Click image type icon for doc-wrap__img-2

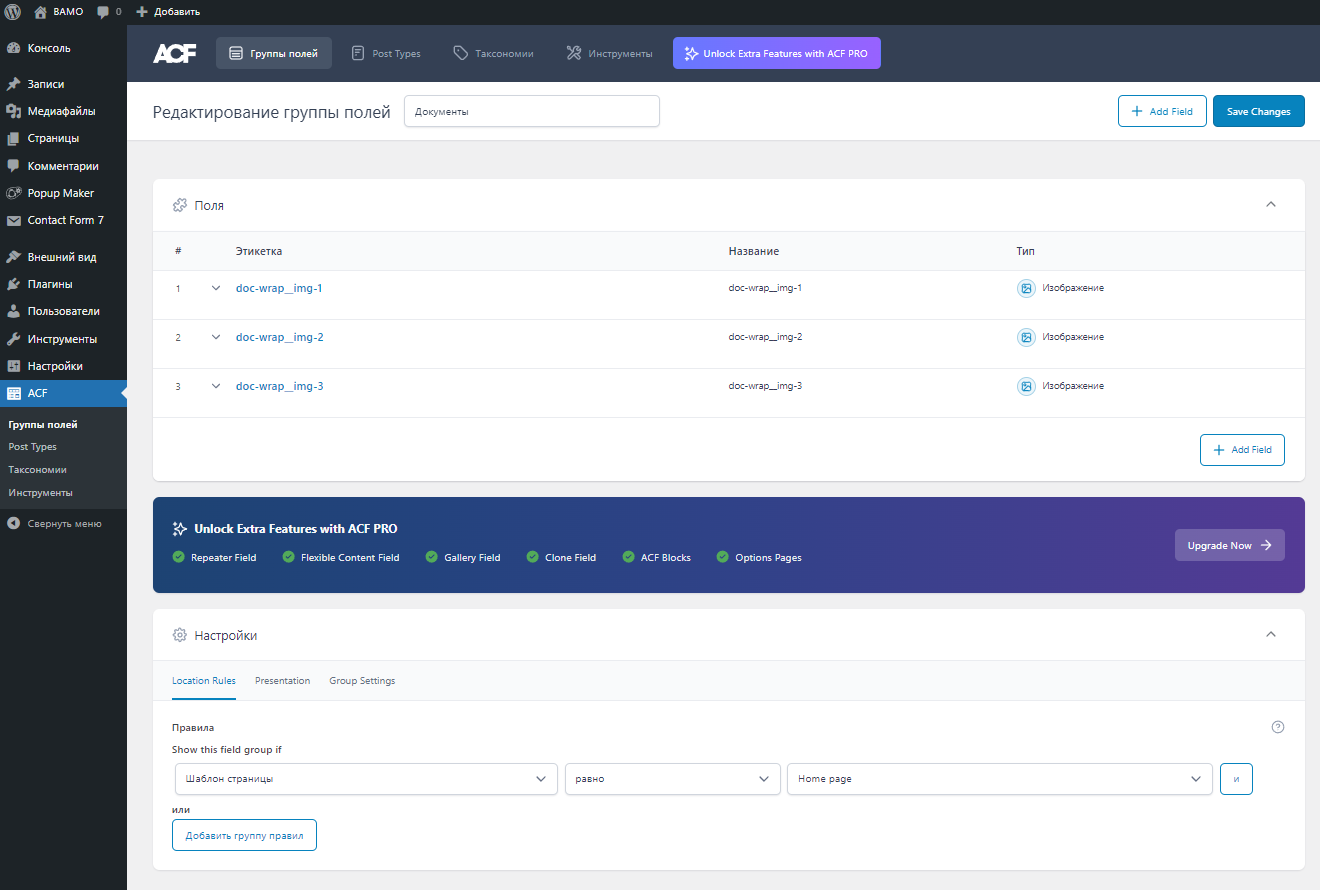coord(1026,337)
